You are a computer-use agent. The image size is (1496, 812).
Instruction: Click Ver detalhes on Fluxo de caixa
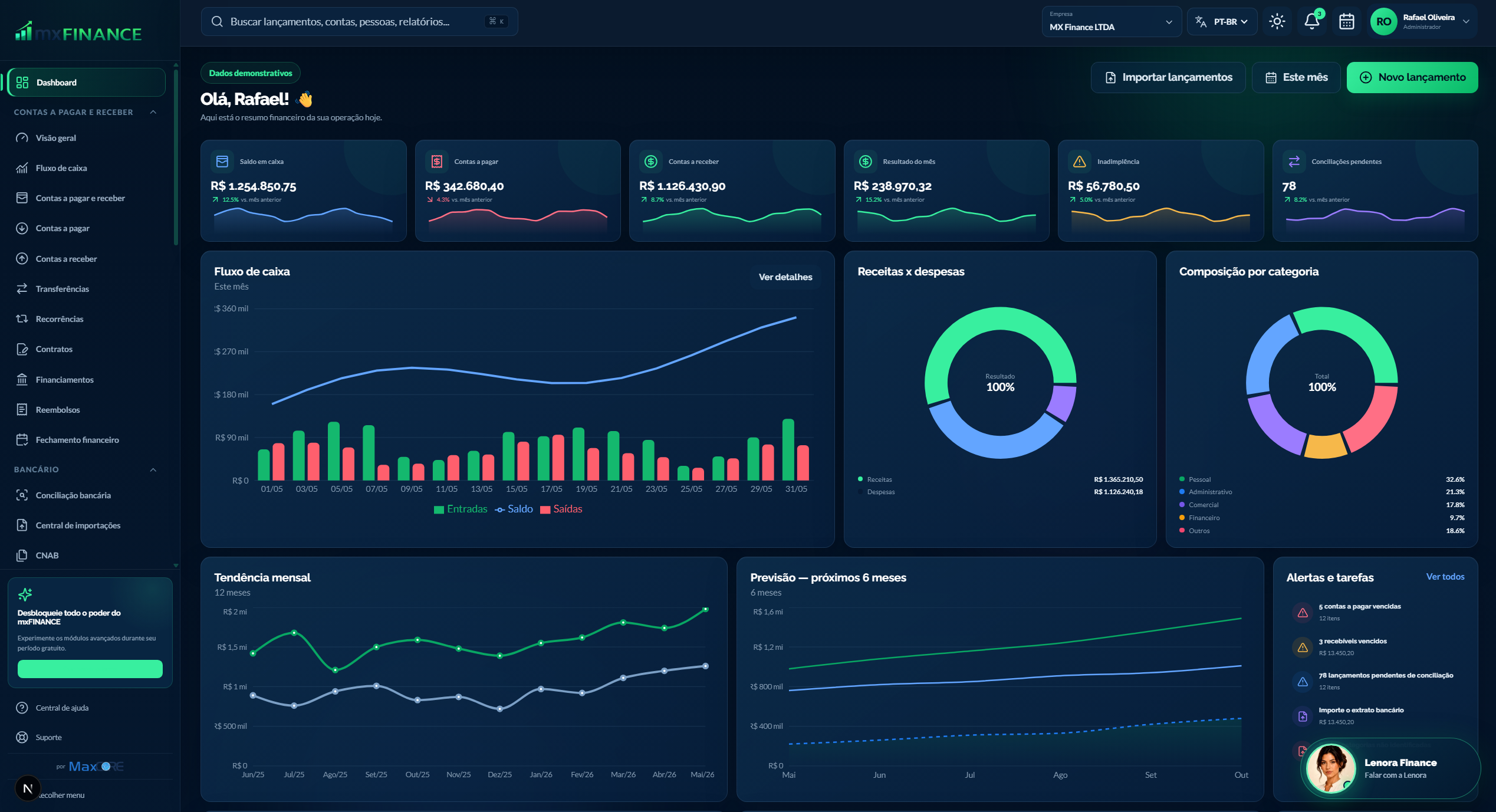coord(785,277)
